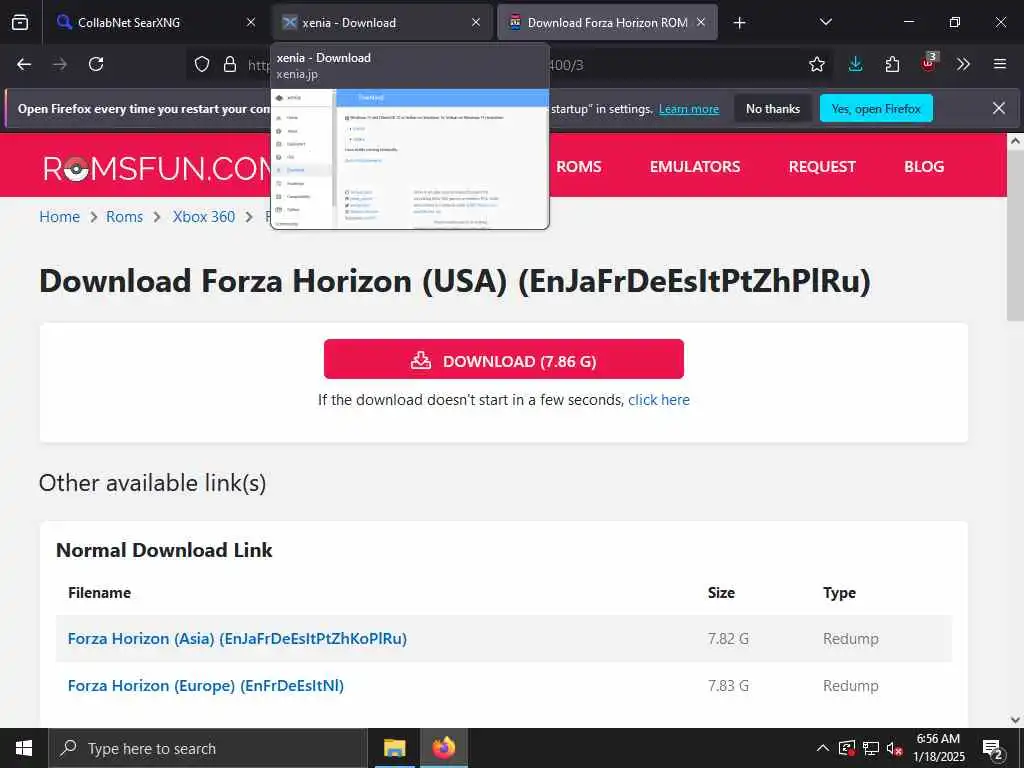The width and height of the screenshot is (1024, 768).
Task: Open the taskbar clock and date
Action: point(938,748)
